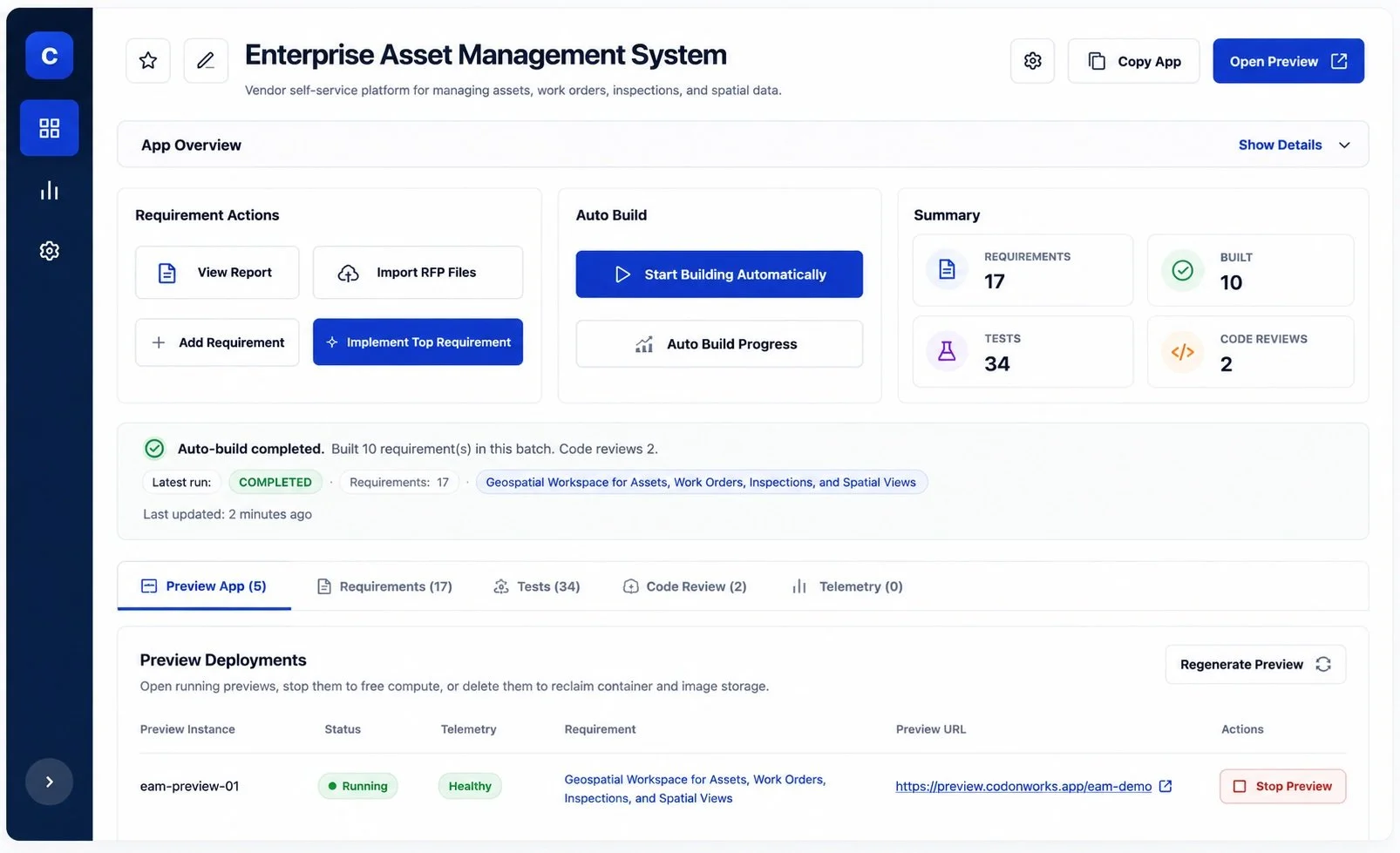The width and height of the screenshot is (1400, 853).
Task: Click the code brackets Code Reviews icon
Action: pyautogui.click(x=1182, y=352)
